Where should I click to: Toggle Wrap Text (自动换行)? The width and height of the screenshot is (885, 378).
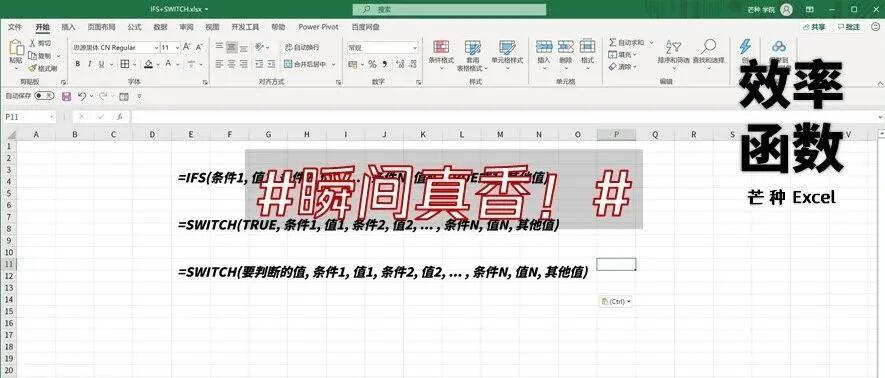click(302, 47)
